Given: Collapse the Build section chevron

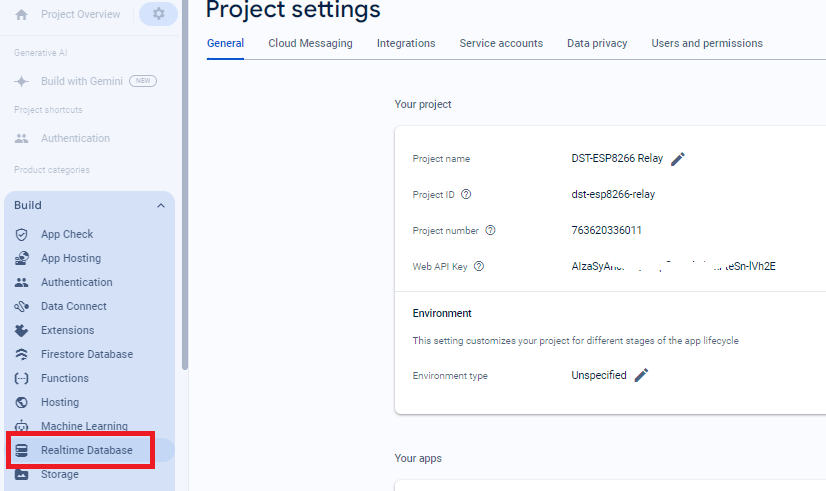Looking at the screenshot, I should coord(161,206).
